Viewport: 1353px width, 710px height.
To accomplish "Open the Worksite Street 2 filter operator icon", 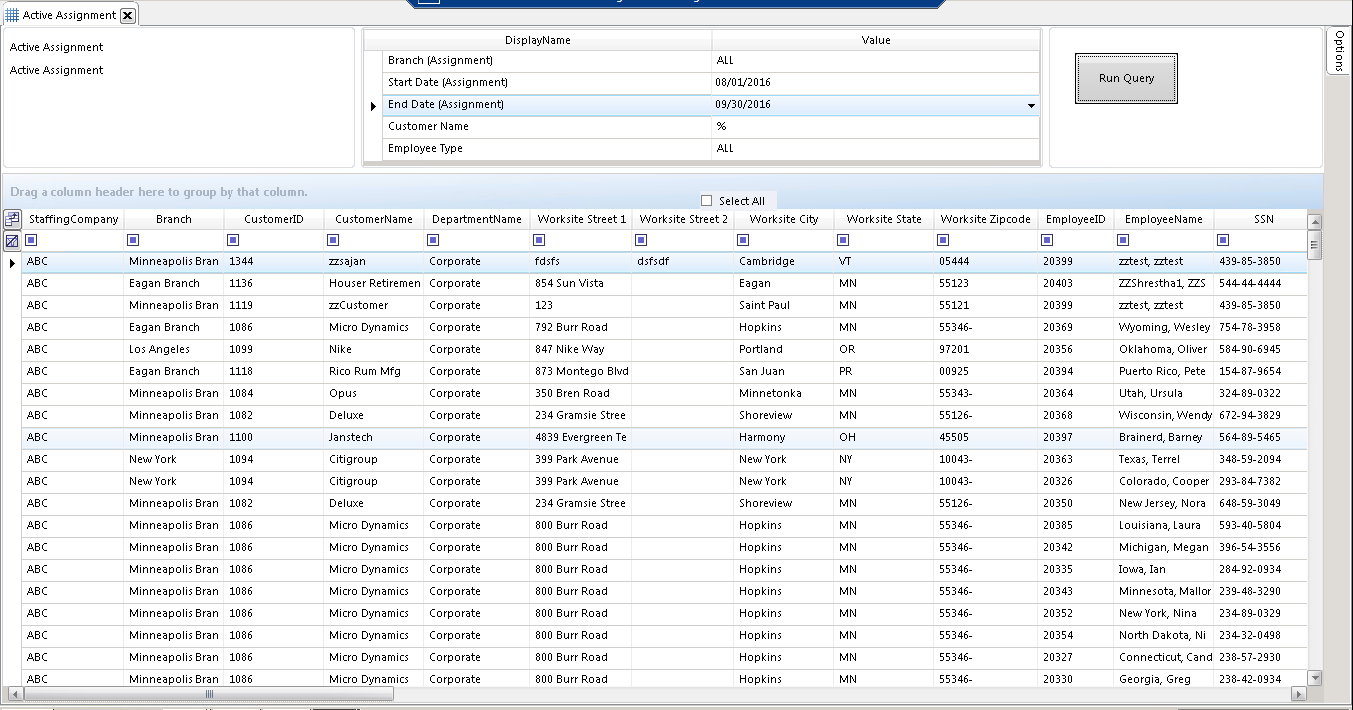I will pos(642,240).
